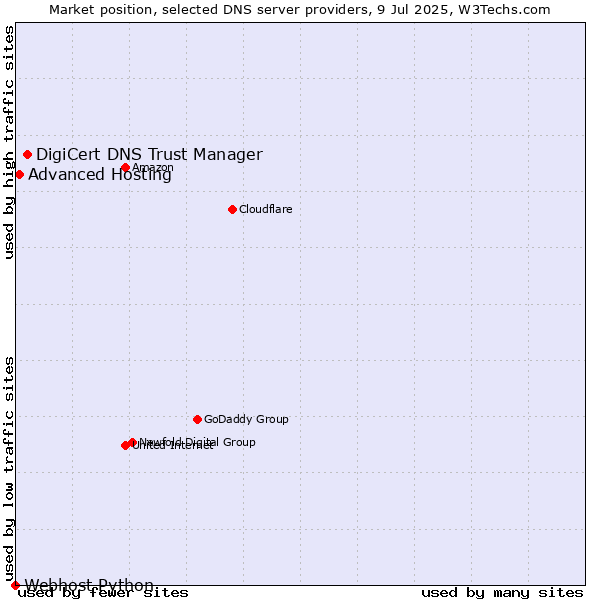Click the chart title mentioning W3Techs.com
The image size is (600, 600).
pyautogui.click(x=300, y=10)
